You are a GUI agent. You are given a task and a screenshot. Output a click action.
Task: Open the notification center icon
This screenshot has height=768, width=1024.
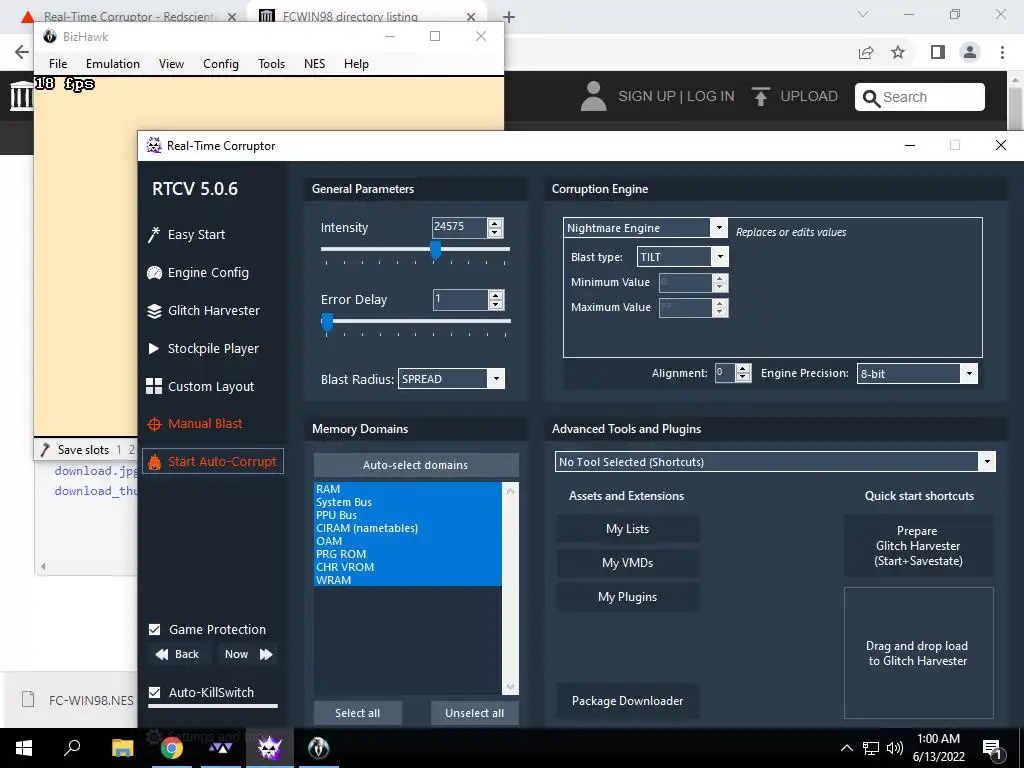point(992,749)
